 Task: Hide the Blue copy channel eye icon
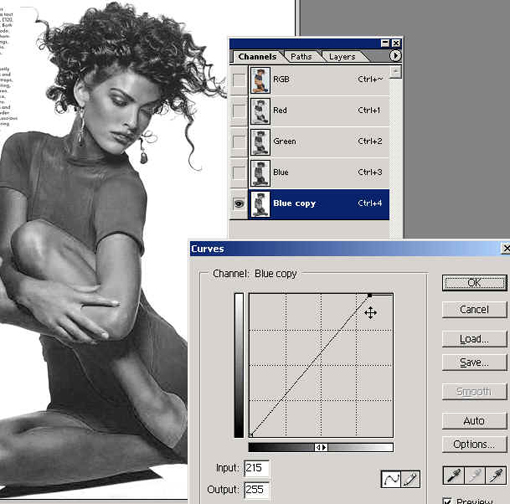click(239, 203)
